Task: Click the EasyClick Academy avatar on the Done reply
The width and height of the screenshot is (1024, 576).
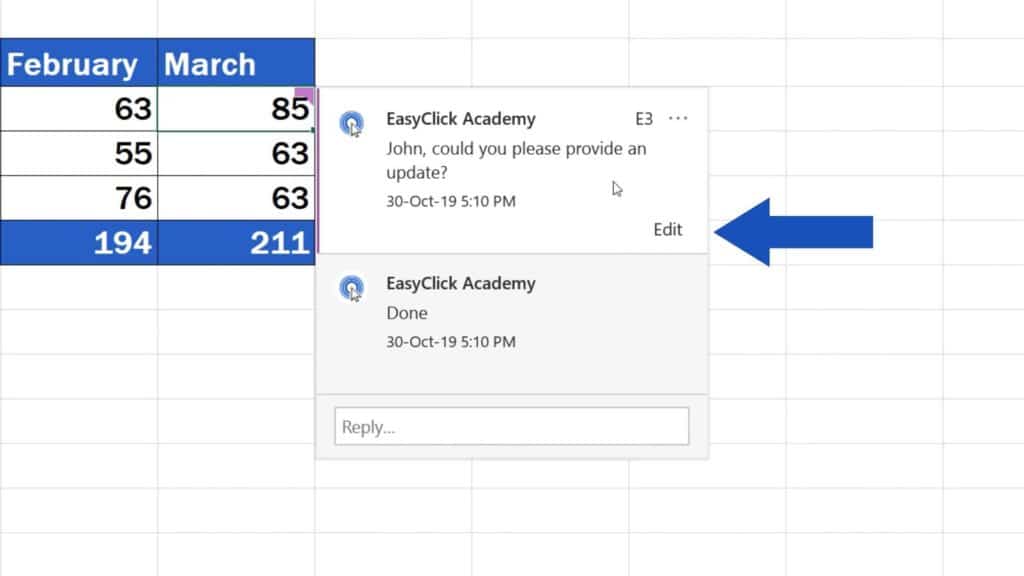Action: pos(352,284)
